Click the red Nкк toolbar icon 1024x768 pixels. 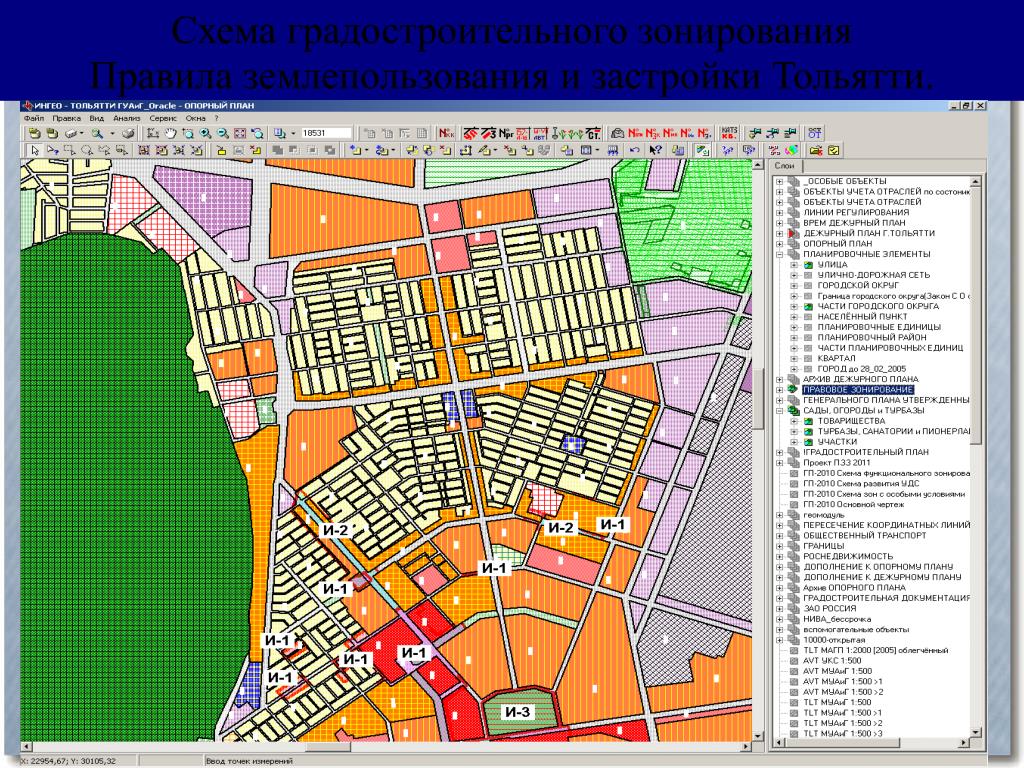coord(447,133)
